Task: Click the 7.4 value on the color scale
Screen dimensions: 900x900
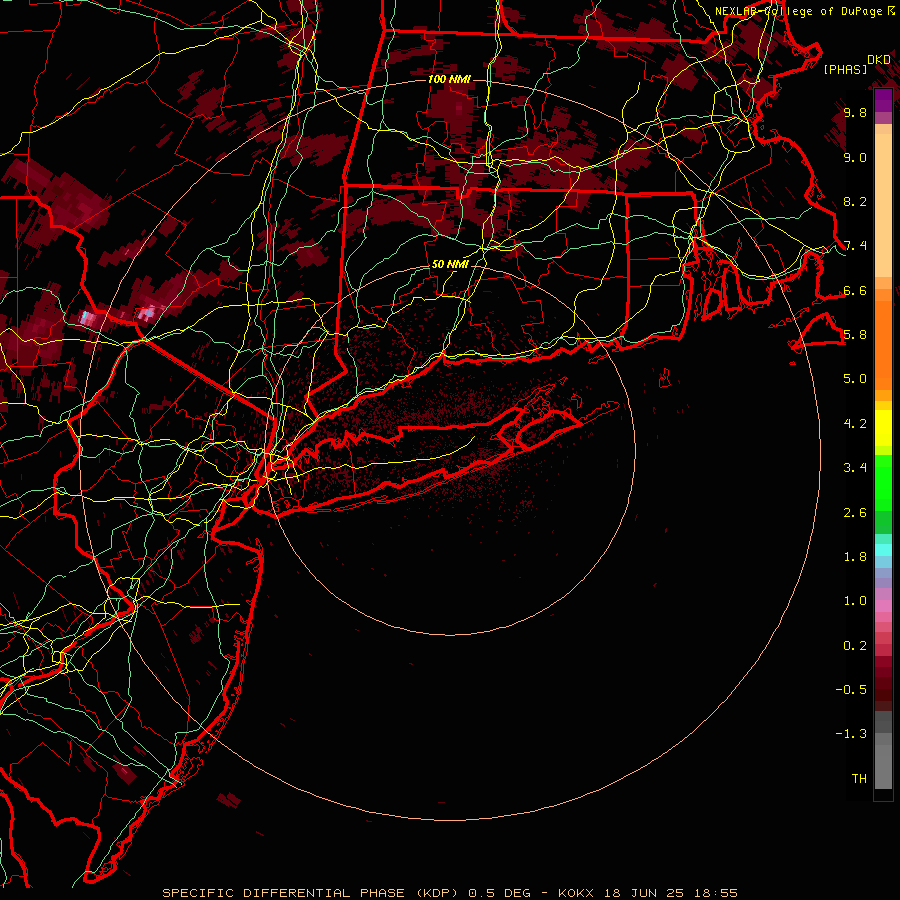Action: coord(855,246)
